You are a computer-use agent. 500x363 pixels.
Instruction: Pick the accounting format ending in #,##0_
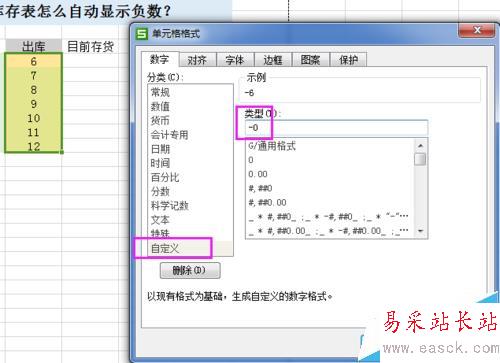330,217
